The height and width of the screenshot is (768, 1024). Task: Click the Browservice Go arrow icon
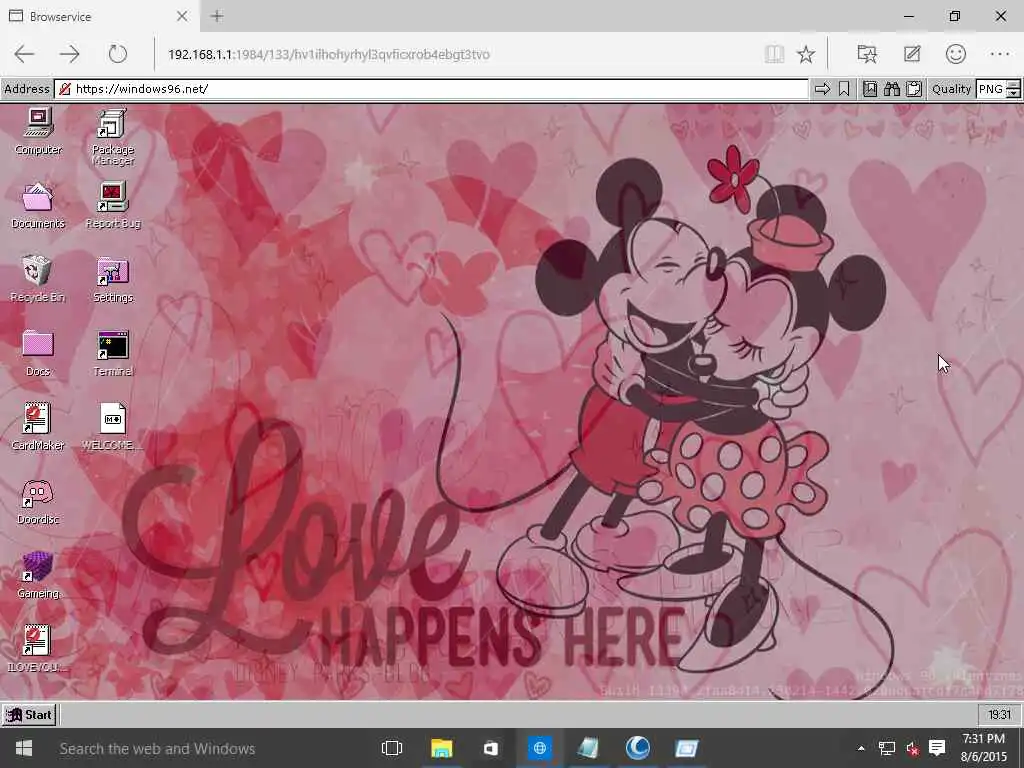coord(822,89)
